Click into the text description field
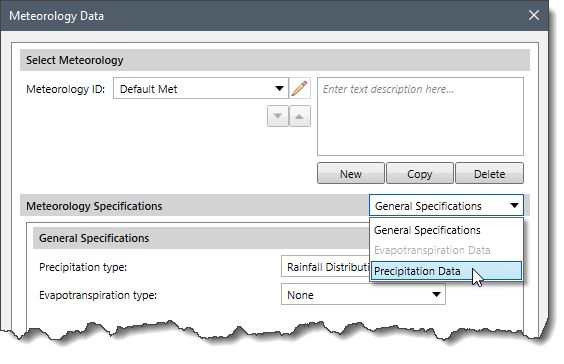Image resolution: width=564 pixels, height=364 pixels. (420, 117)
